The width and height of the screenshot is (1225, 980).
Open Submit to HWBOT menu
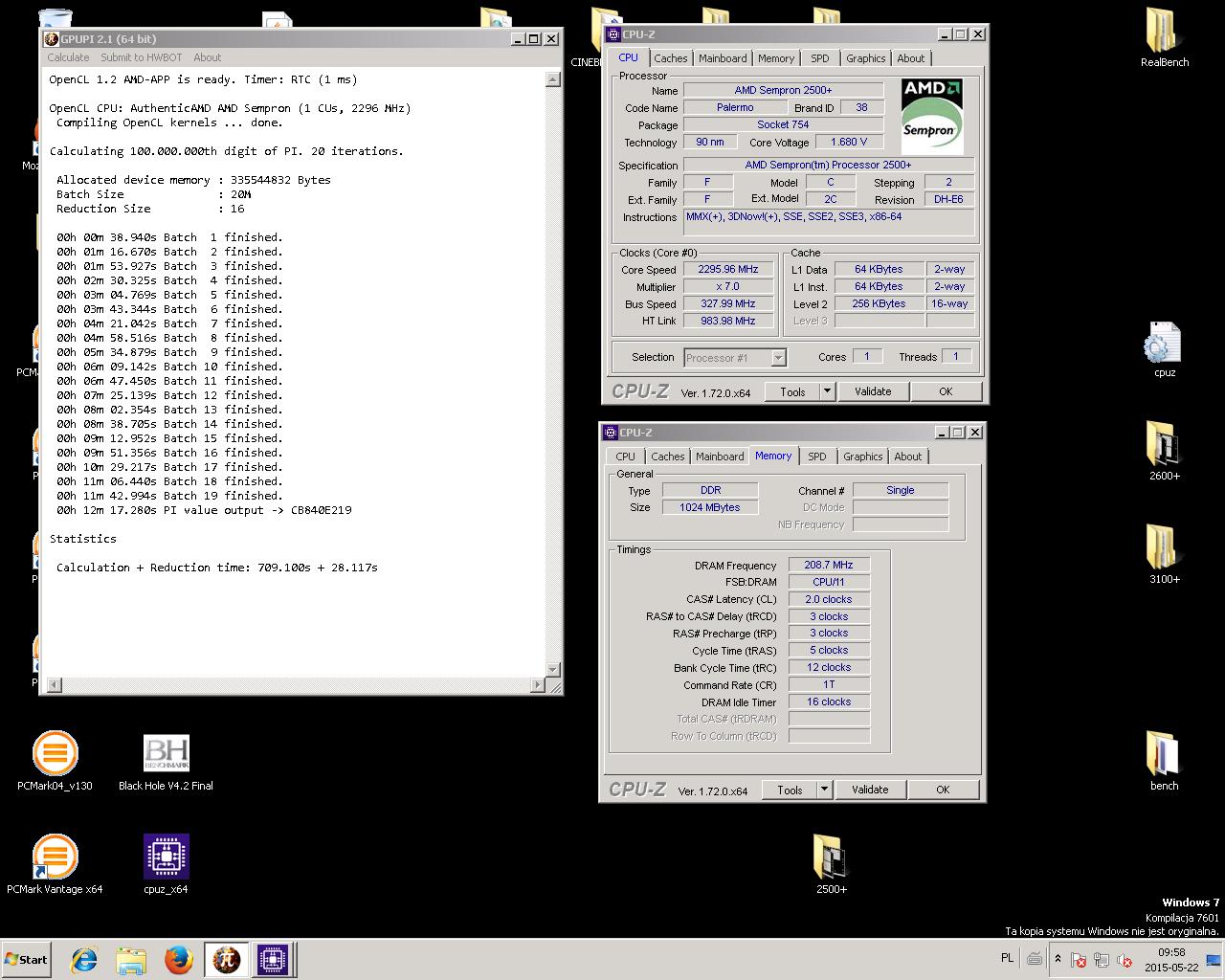(x=141, y=57)
